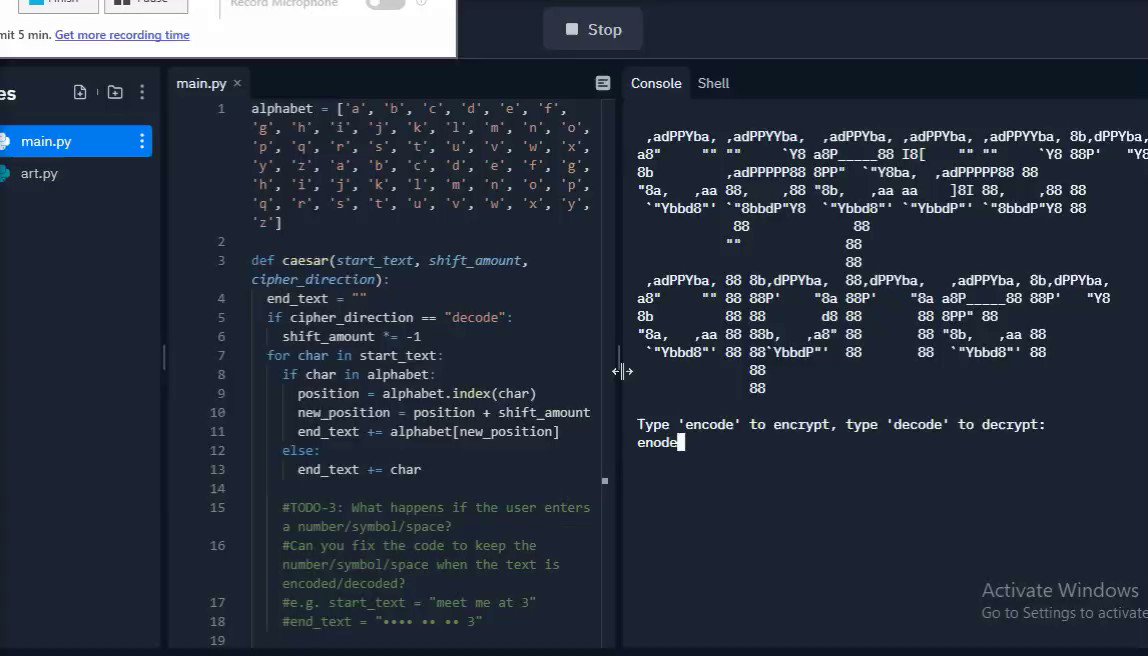Stop the running program

[593, 29]
